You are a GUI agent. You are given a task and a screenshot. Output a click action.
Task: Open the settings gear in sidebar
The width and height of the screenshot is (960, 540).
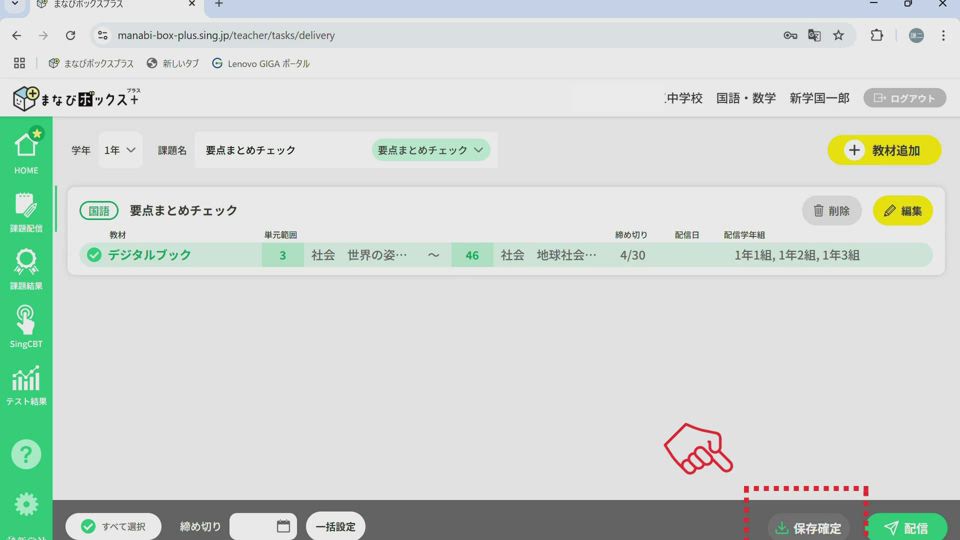[26, 504]
